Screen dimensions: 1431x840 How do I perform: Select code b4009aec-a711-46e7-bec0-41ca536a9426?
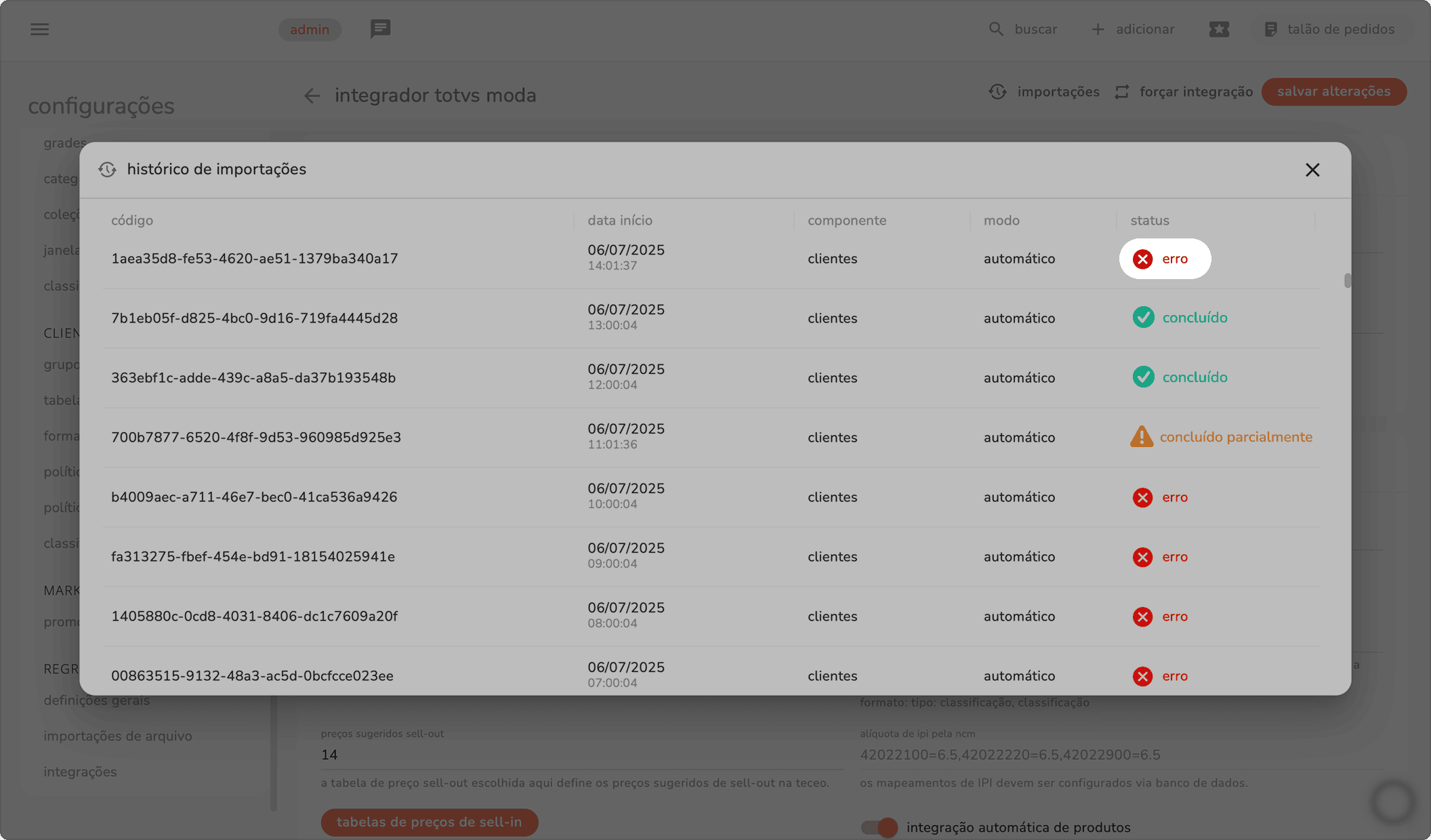(254, 497)
